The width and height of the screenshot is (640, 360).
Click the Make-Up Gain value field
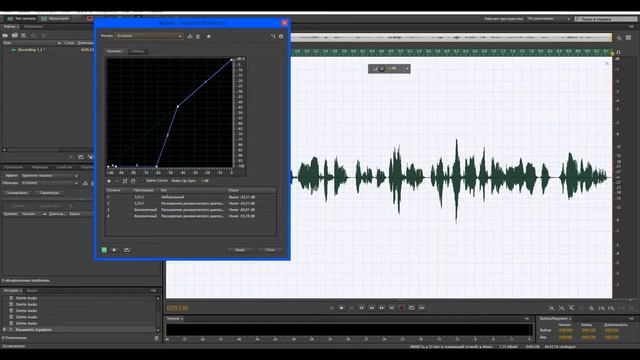pos(205,180)
